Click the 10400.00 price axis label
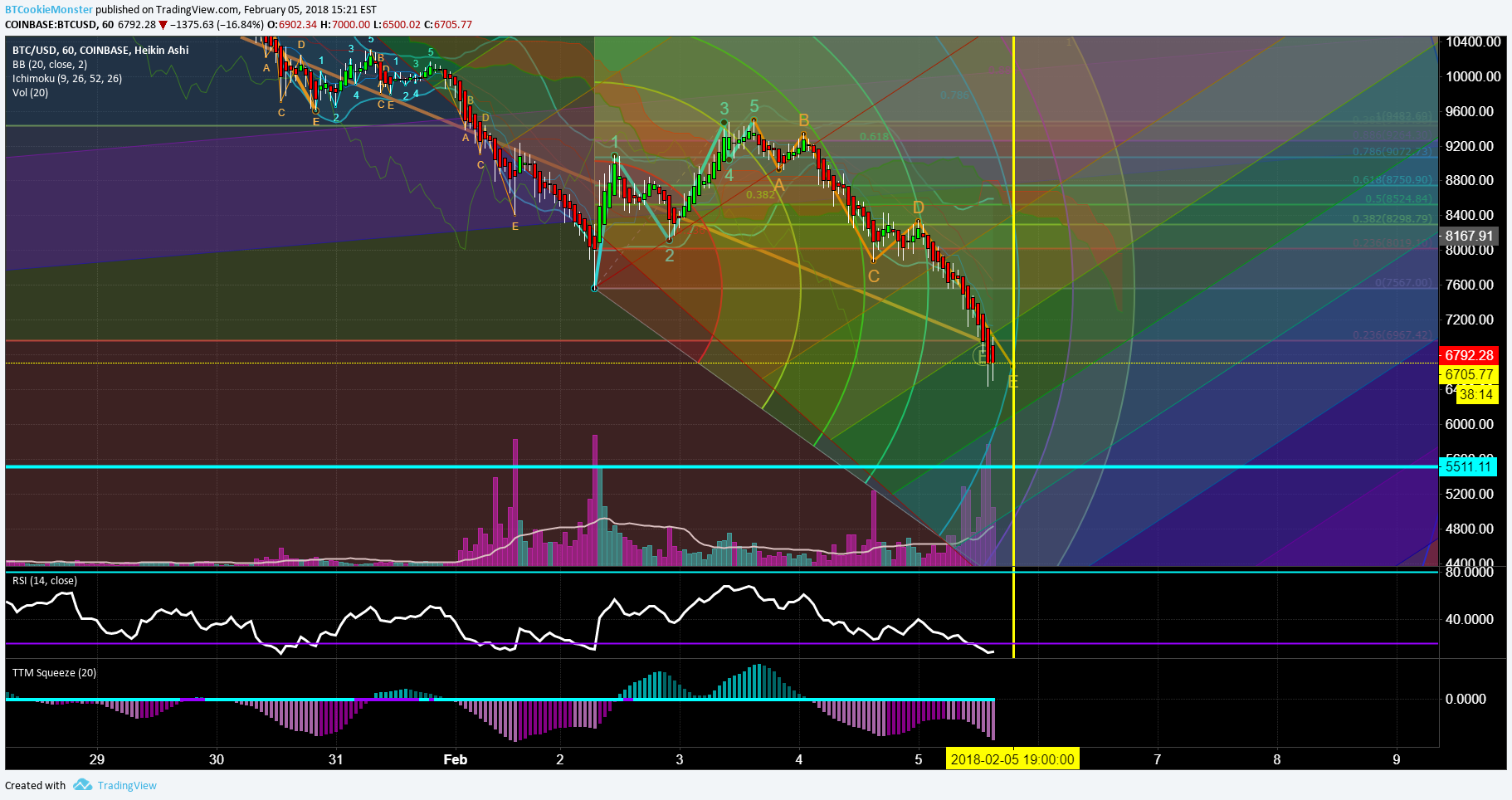1512x800 pixels. pyautogui.click(x=1473, y=41)
